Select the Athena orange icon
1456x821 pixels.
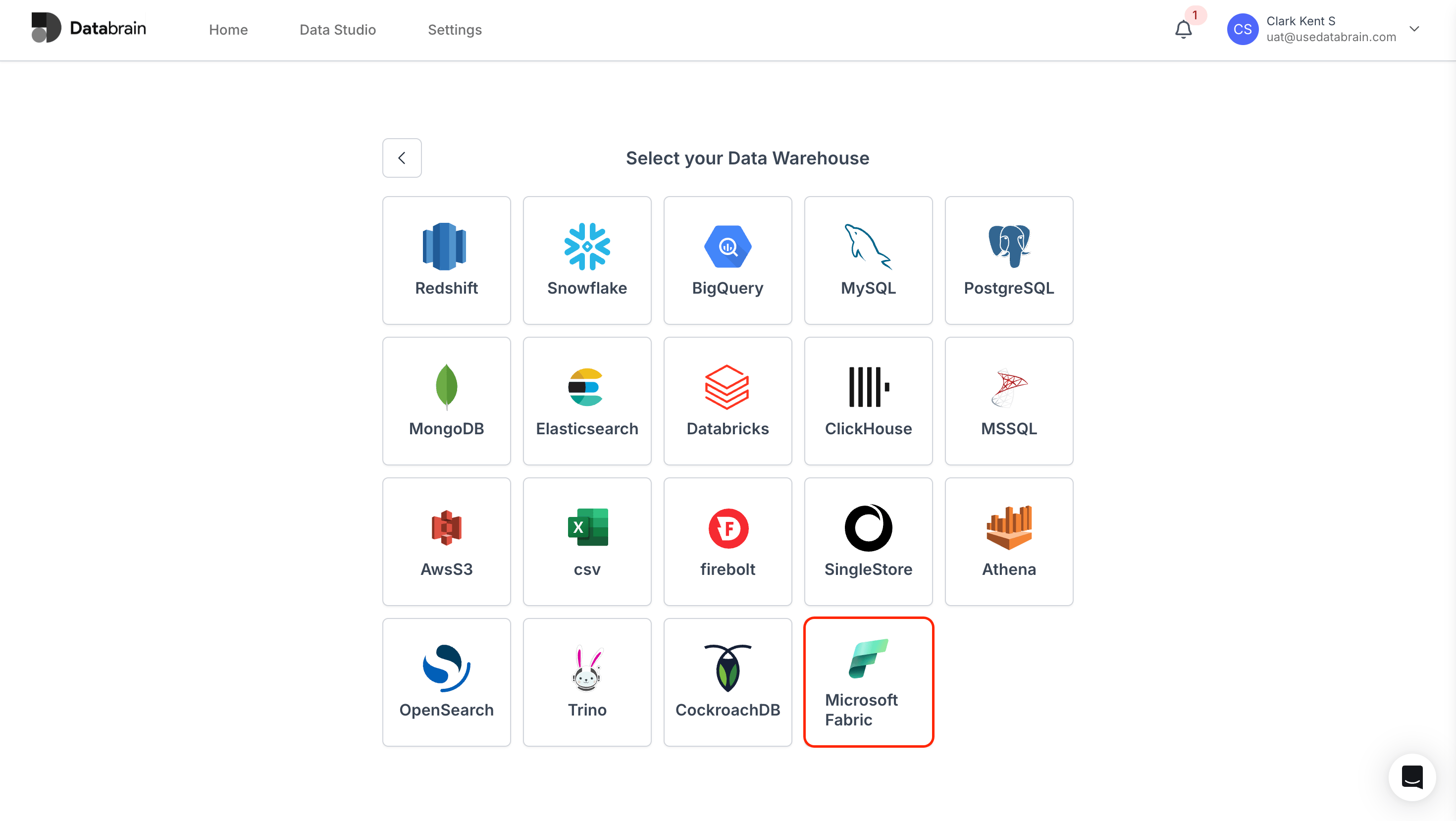1009,528
